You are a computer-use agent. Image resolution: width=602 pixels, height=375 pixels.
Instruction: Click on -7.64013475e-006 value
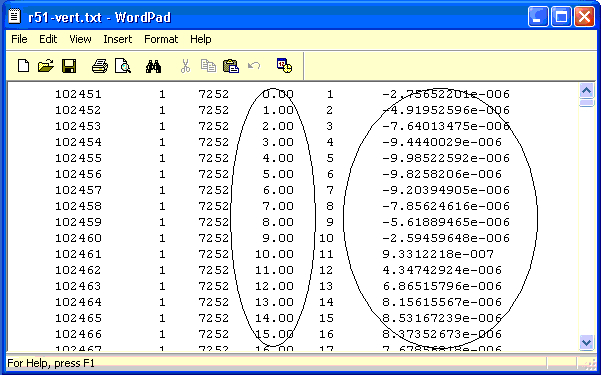(446, 126)
